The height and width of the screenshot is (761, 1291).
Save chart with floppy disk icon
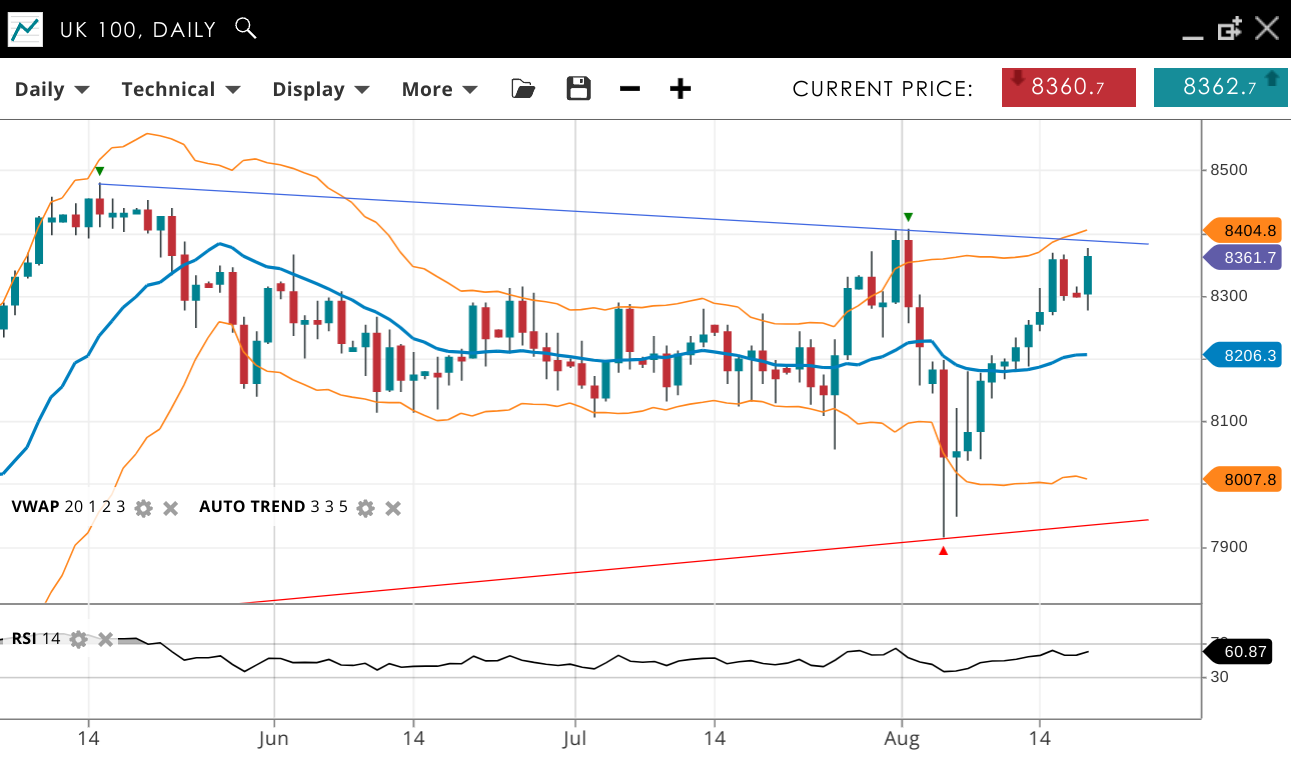coord(578,89)
